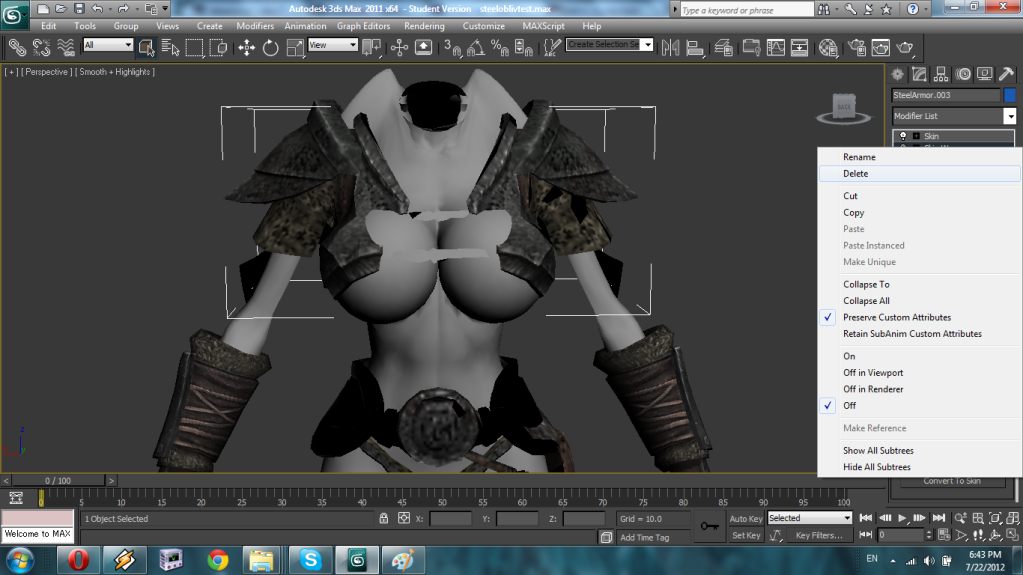Open the Mirror tool

click(670, 48)
